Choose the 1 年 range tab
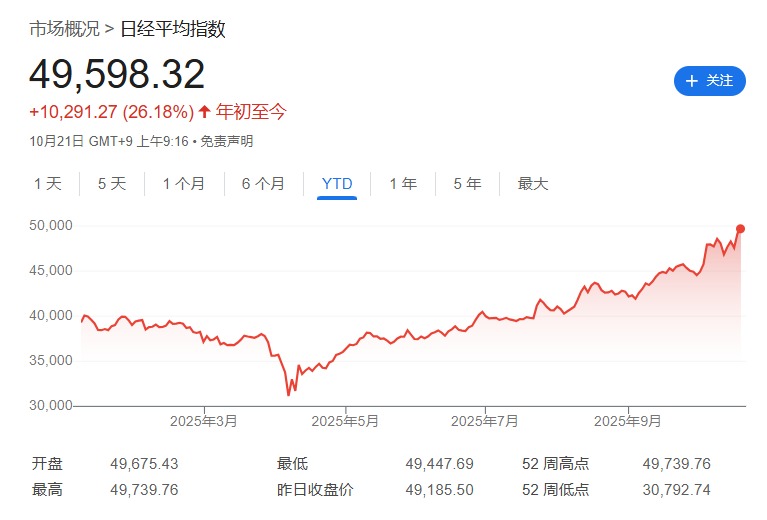This screenshot has width=767, height=520. [403, 184]
